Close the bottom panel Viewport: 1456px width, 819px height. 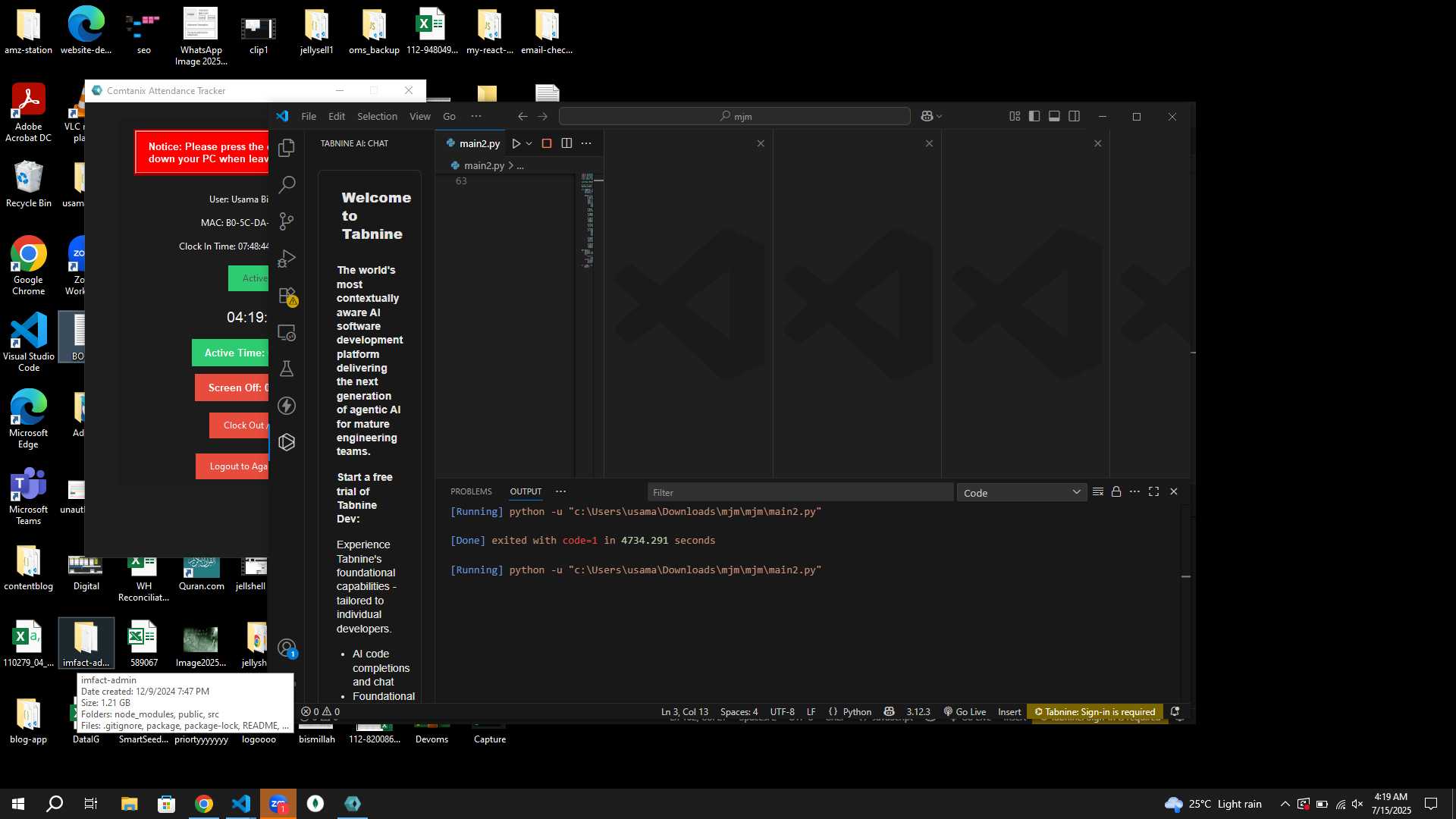point(1173,491)
